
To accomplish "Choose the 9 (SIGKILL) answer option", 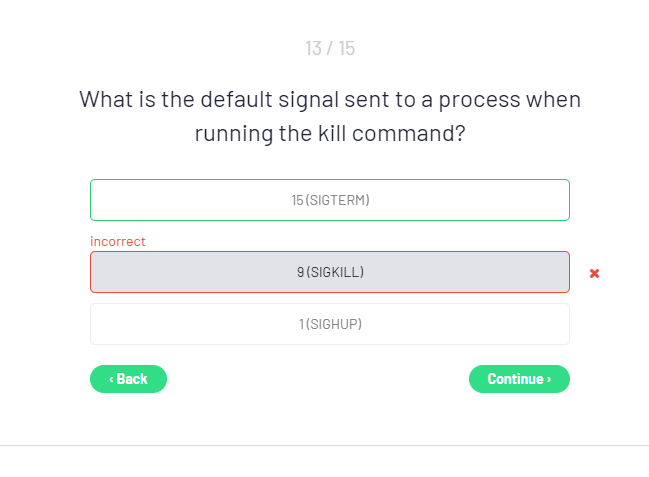I will coord(330,272).
